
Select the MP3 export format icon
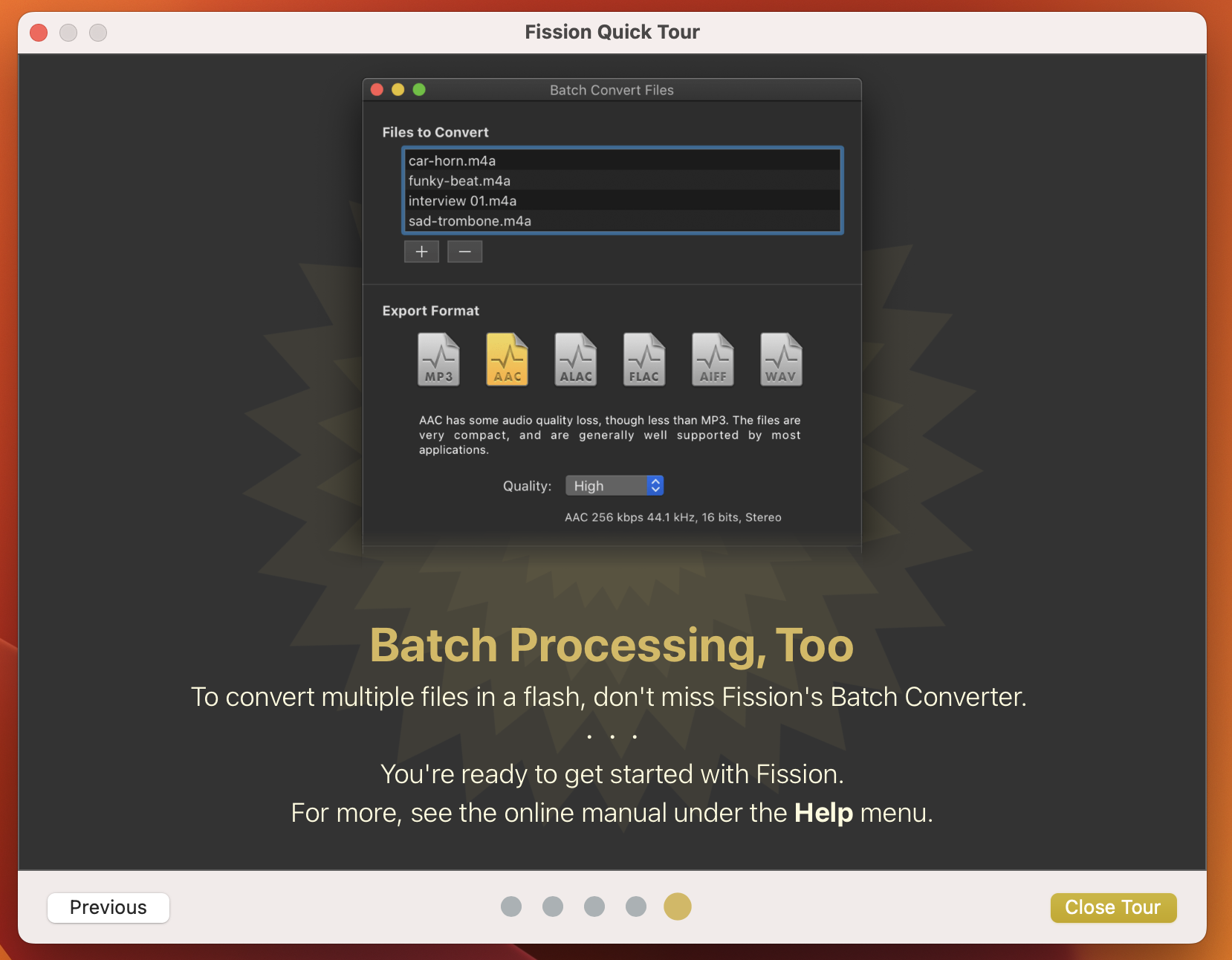tap(438, 360)
